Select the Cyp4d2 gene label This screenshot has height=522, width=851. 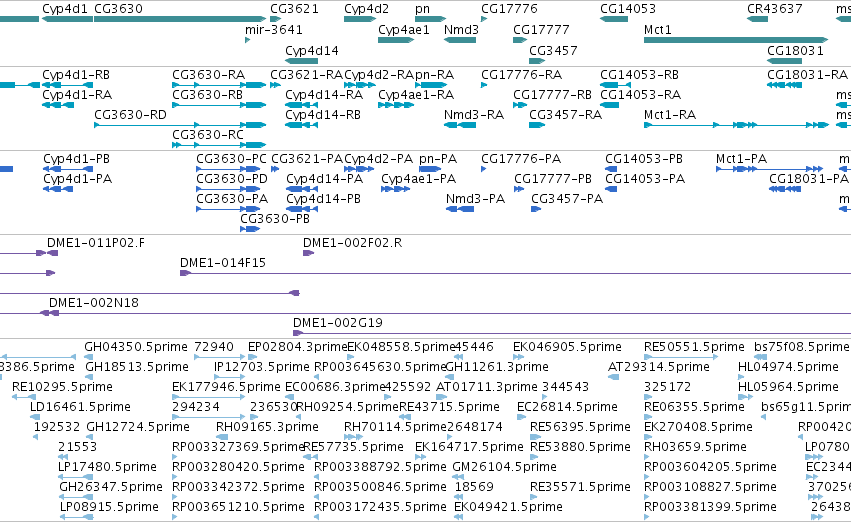click(366, 9)
